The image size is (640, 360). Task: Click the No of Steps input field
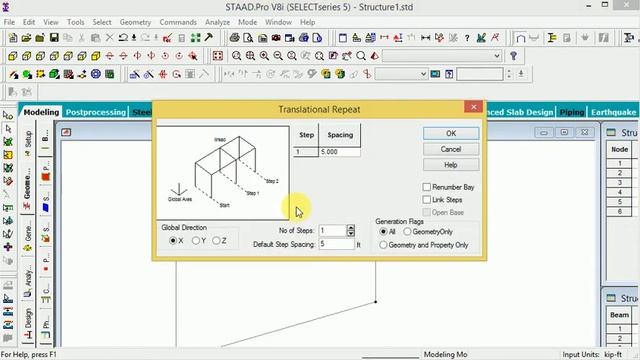[333, 231]
